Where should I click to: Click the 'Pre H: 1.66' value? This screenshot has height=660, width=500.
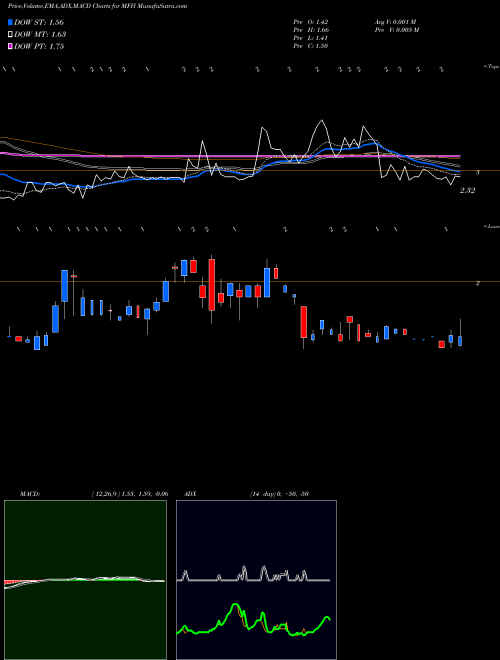click(311, 30)
